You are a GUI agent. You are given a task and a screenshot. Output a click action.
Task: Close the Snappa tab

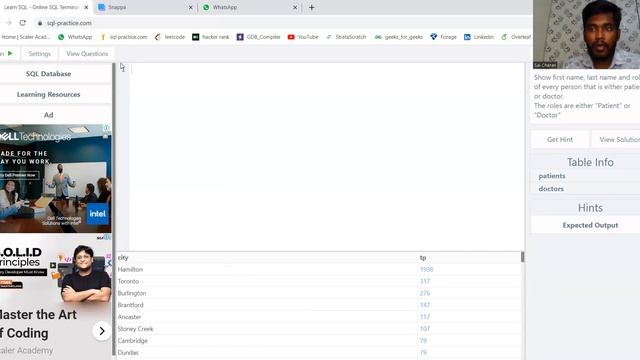190,7
